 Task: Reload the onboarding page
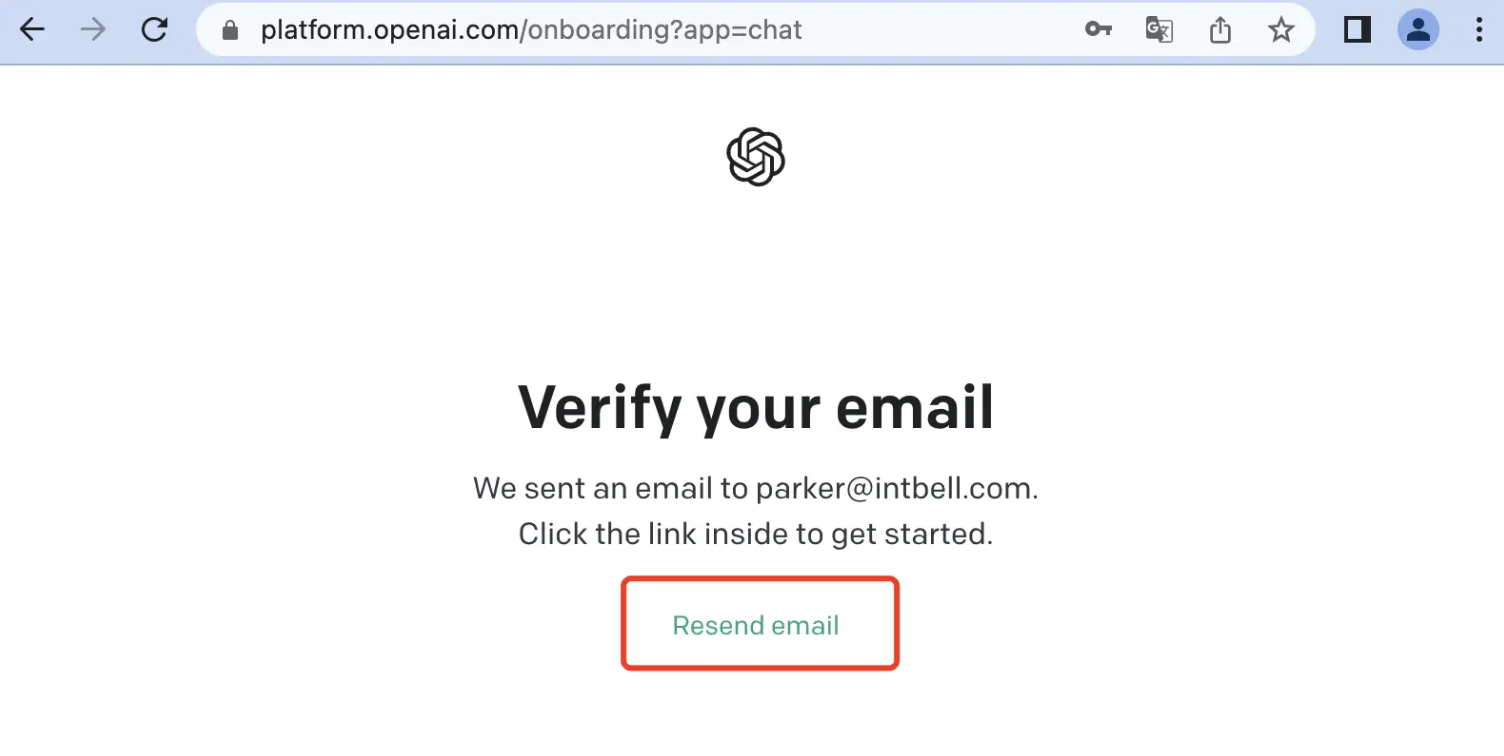point(154,30)
